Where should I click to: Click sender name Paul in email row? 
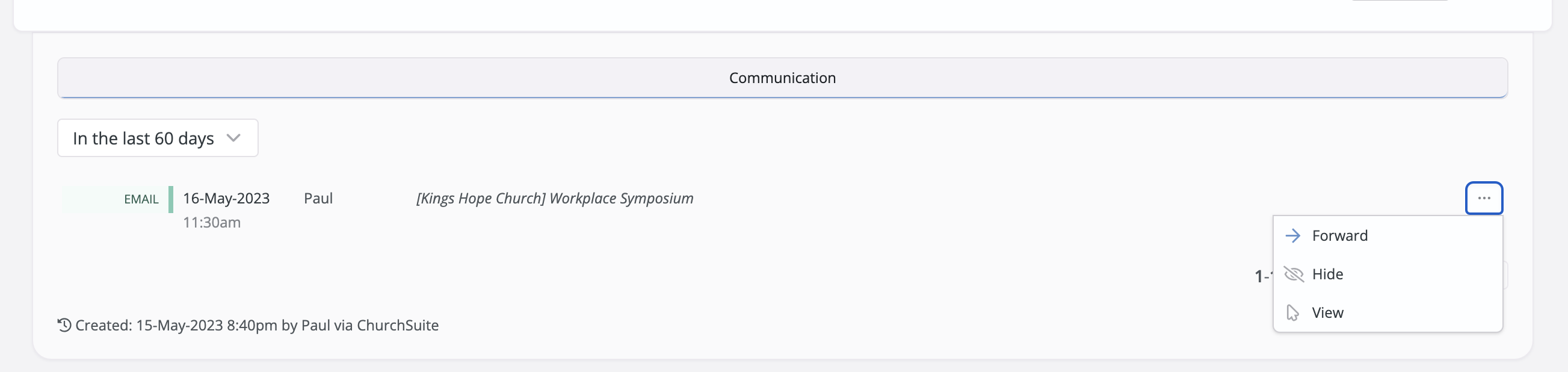point(318,199)
